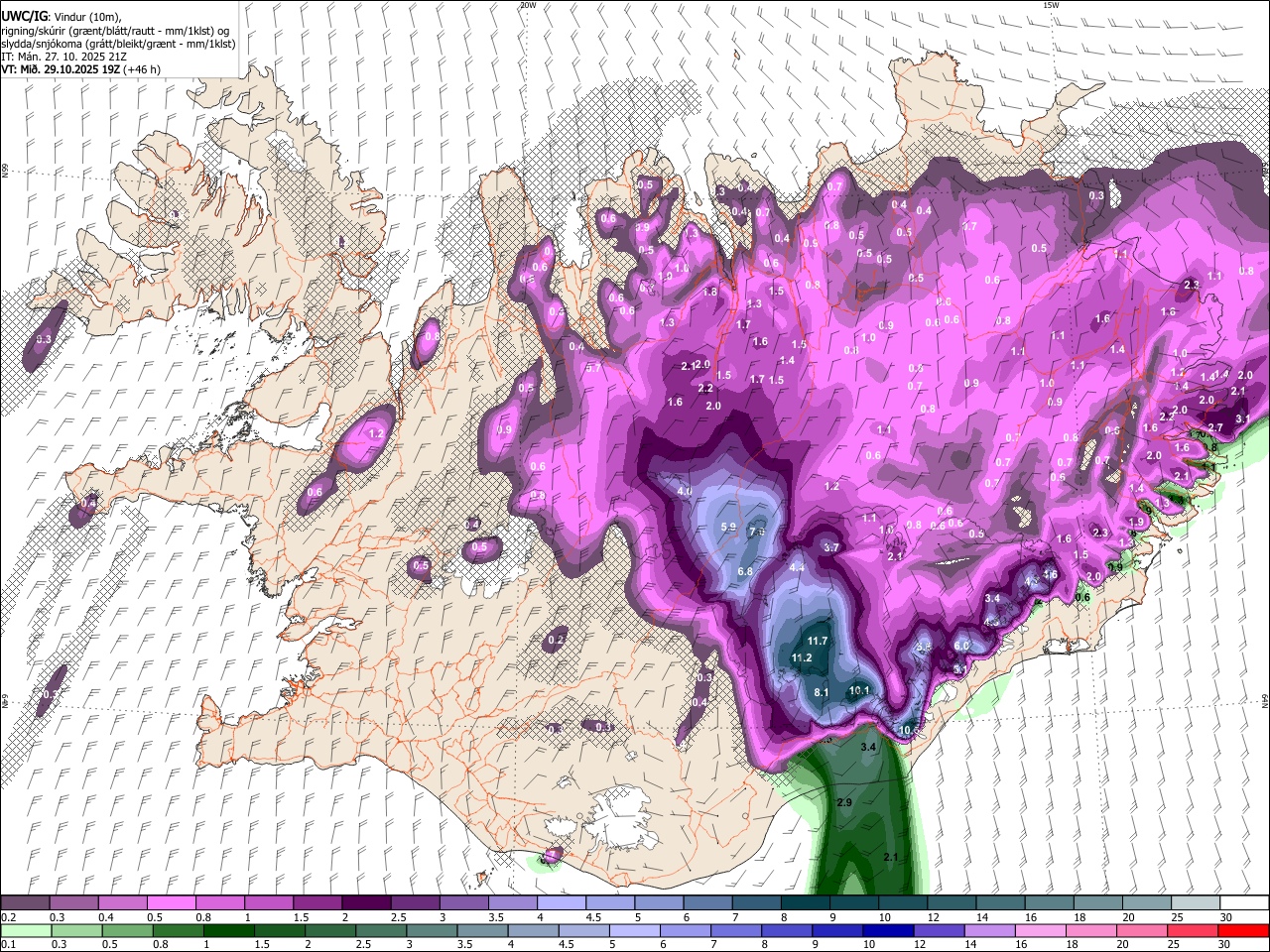
Task: Click the initial time line 'IT: Mán. 27. 10. 2025 21Z'
Action: [63, 57]
